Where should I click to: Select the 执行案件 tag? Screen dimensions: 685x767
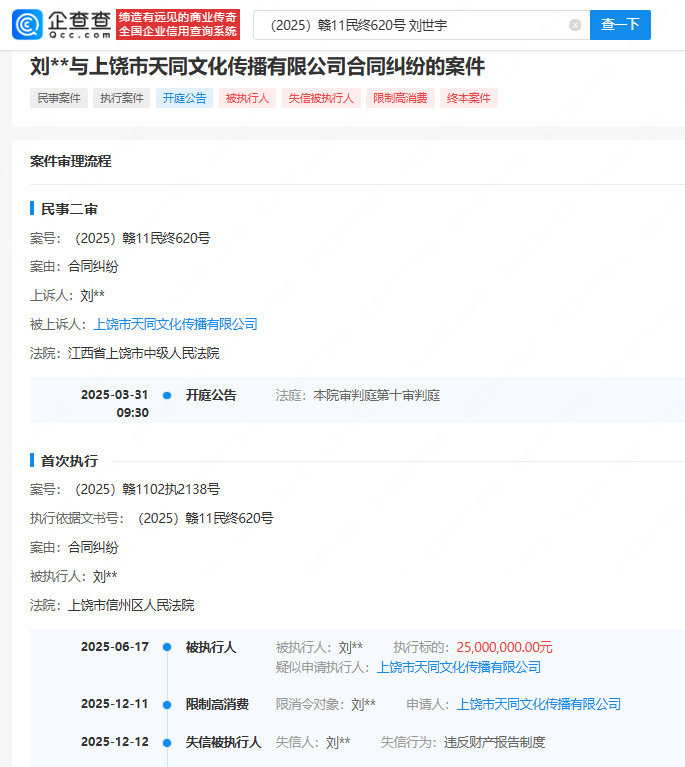click(121, 98)
